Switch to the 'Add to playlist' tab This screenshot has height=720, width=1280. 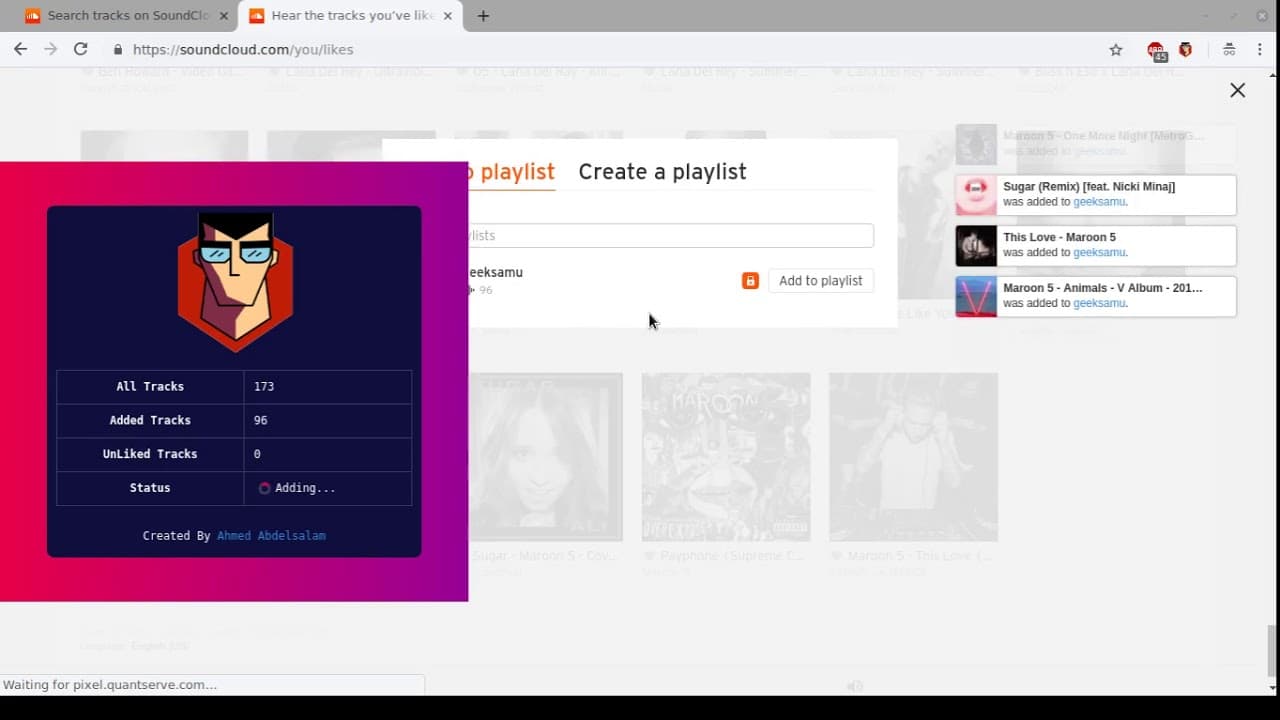pyautogui.click(x=511, y=172)
